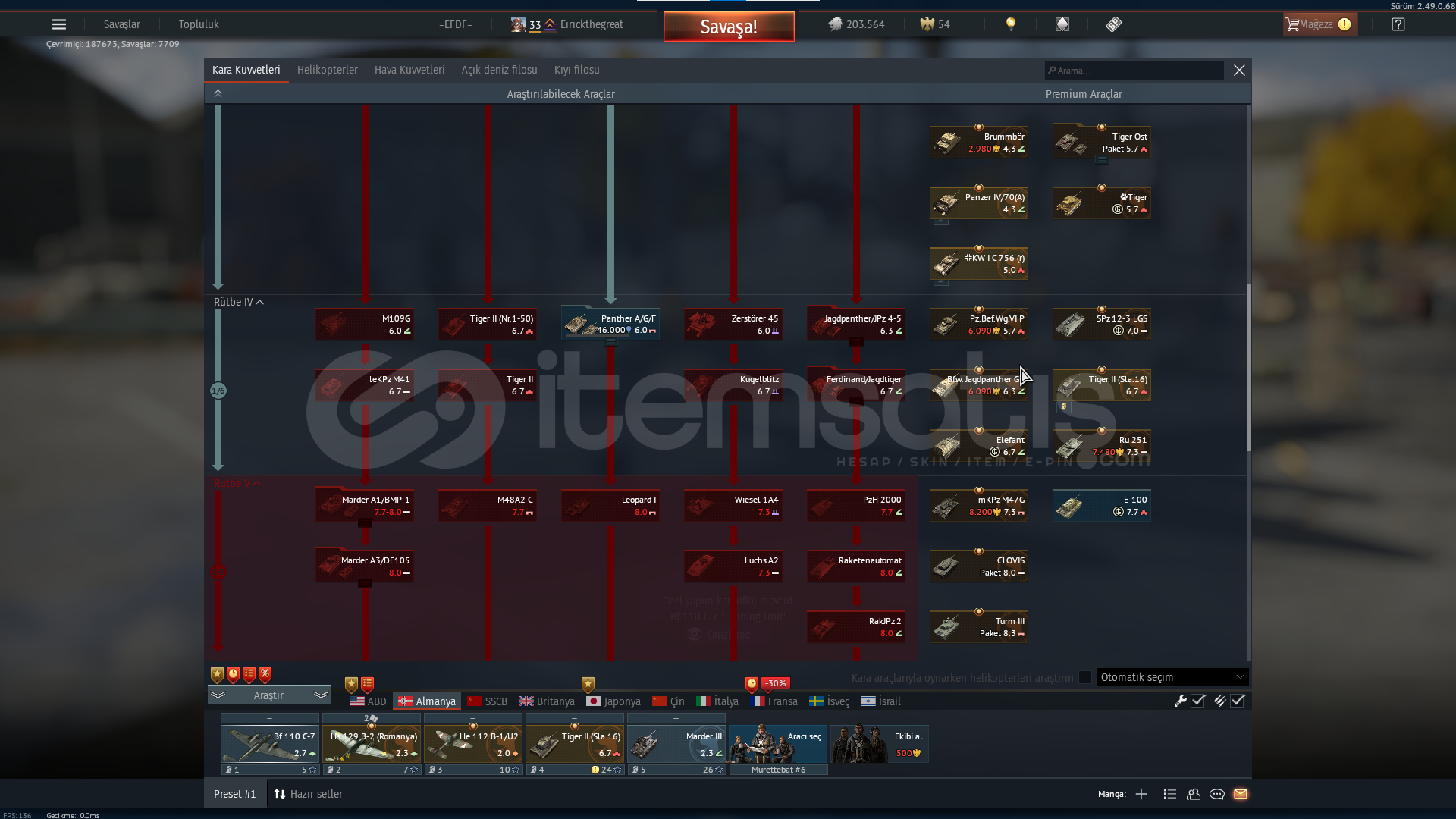
Task: Open the friends contacts icon
Action: pos(1193,794)
